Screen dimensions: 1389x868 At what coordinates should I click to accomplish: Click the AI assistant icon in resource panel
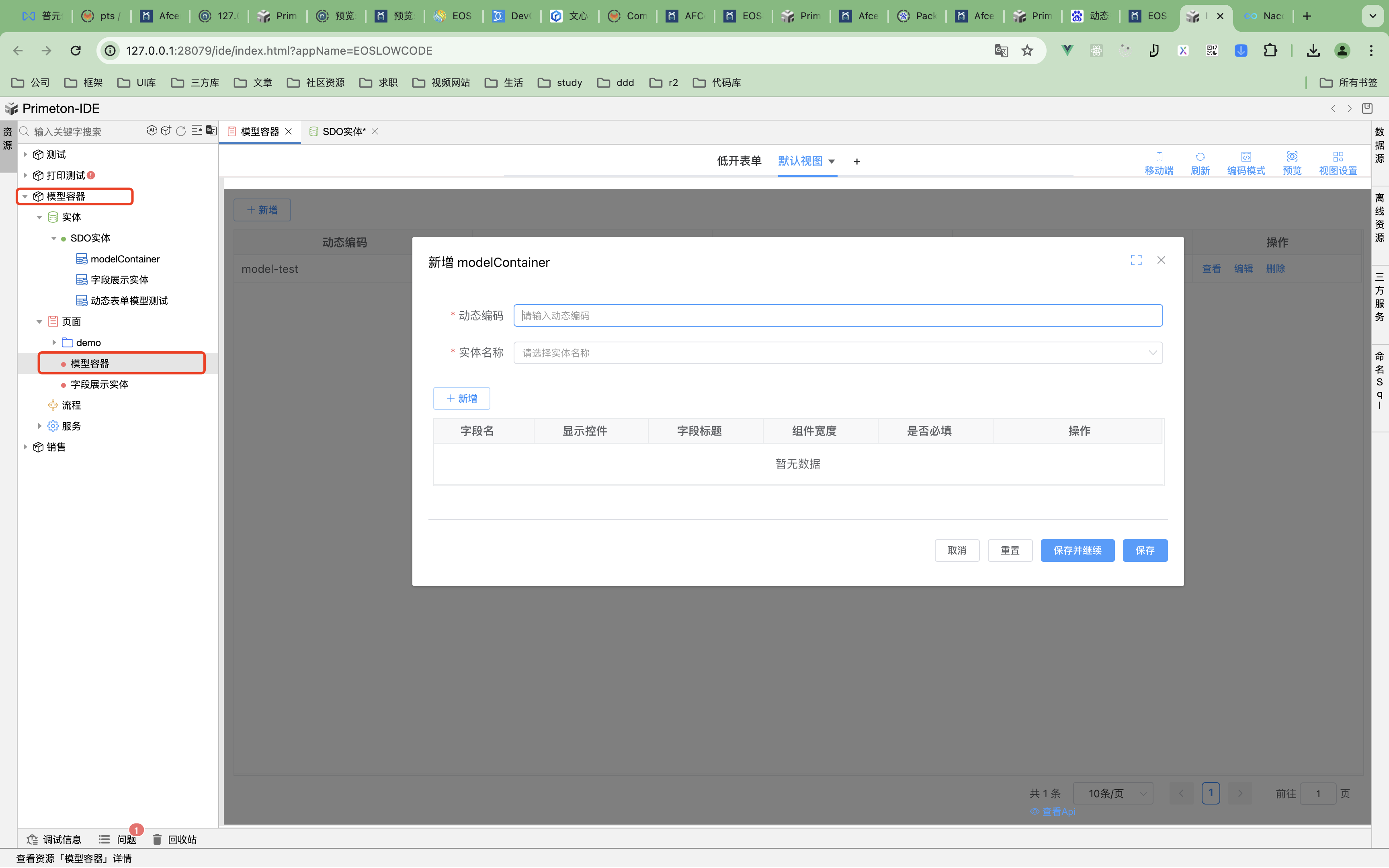[152, 130]
